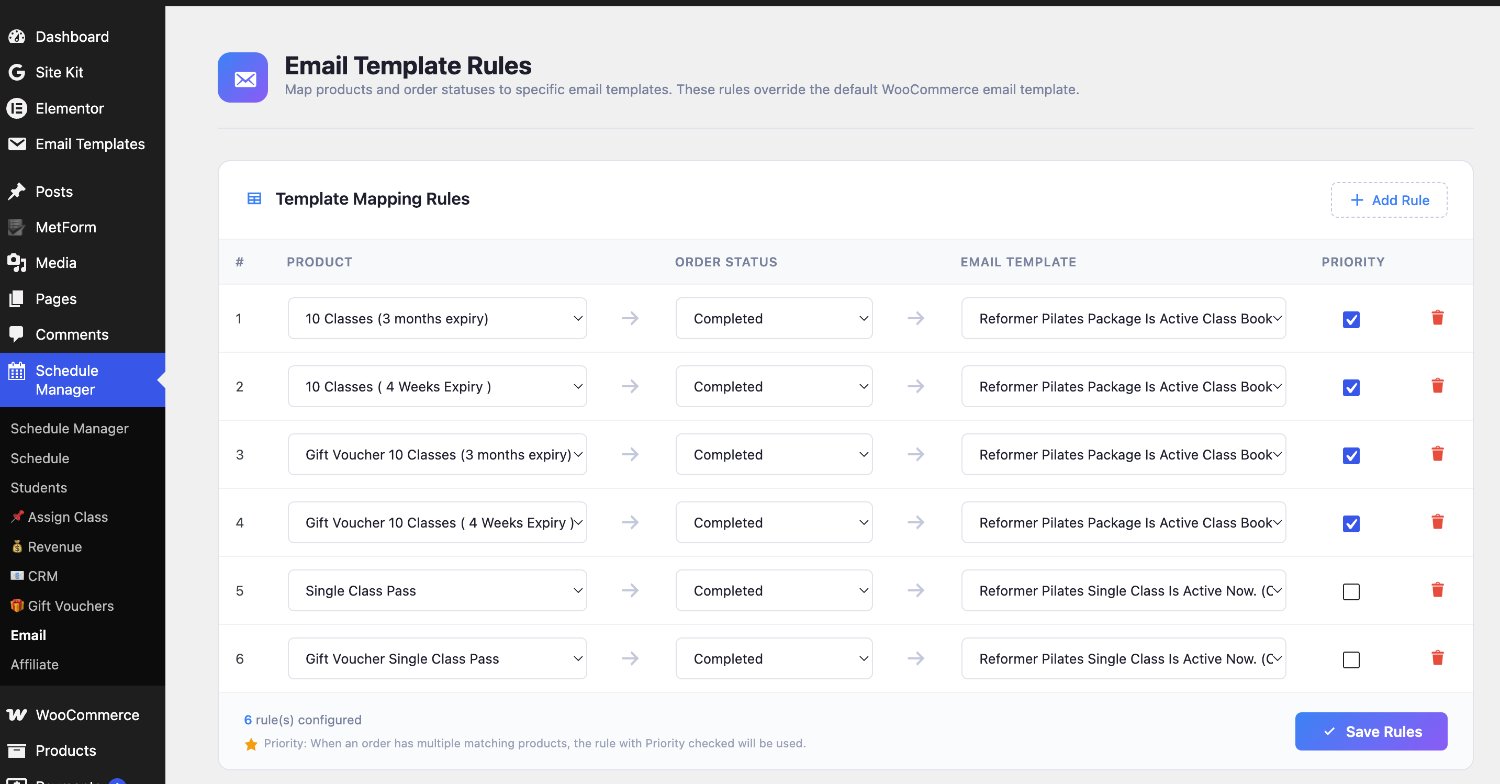Click the MetForm icon in sidebar
The image size is (1500, 784).
16,227
